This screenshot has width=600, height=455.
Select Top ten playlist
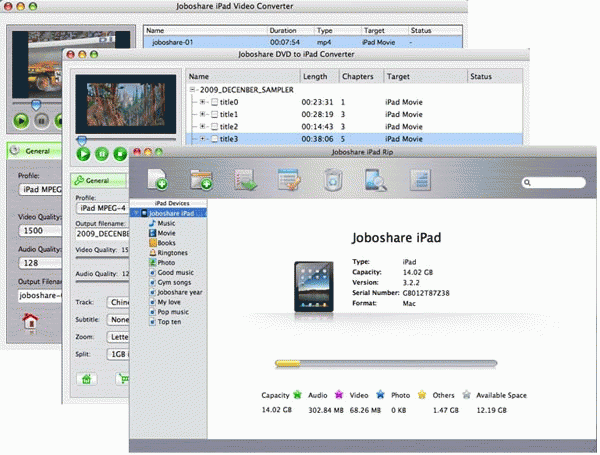169,322
